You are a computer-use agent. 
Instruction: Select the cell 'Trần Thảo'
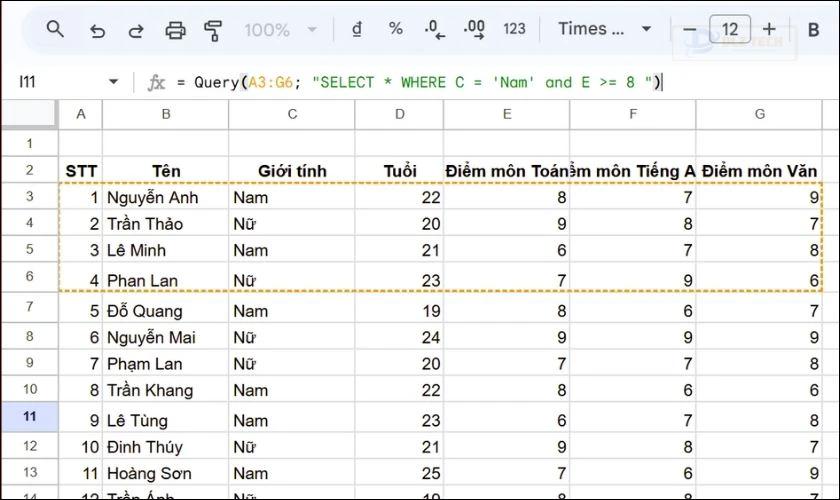coord(166,223)
